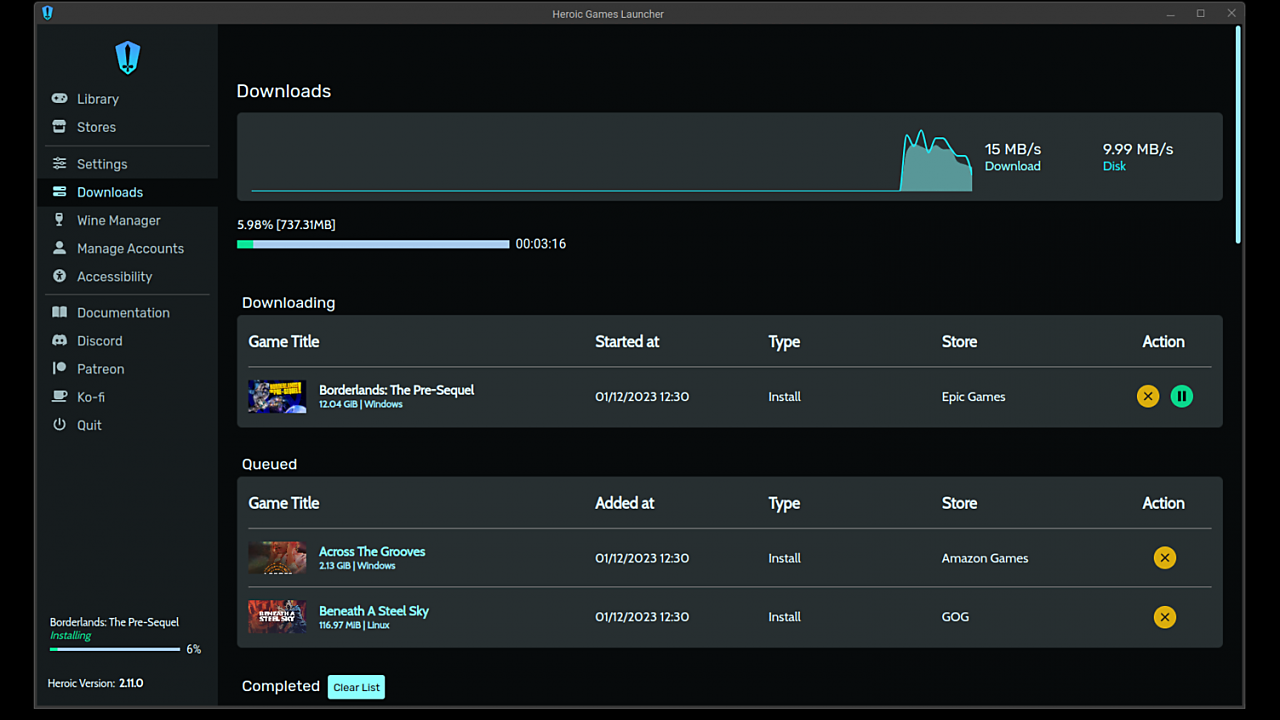Viewport: 1280px width, 720px height.
Task: Open the Beneath A Steel Sky game page
Action: pyautogui.click(x=374, y=611)
